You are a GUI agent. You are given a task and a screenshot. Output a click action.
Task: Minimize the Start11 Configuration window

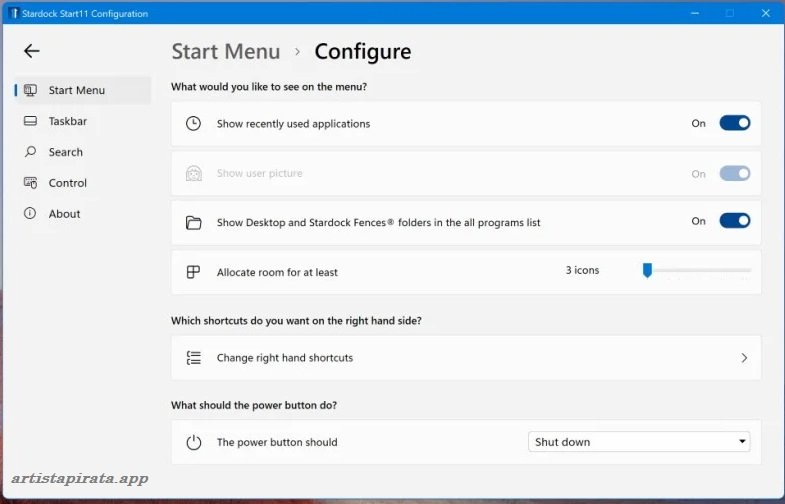tap(696, 13)
